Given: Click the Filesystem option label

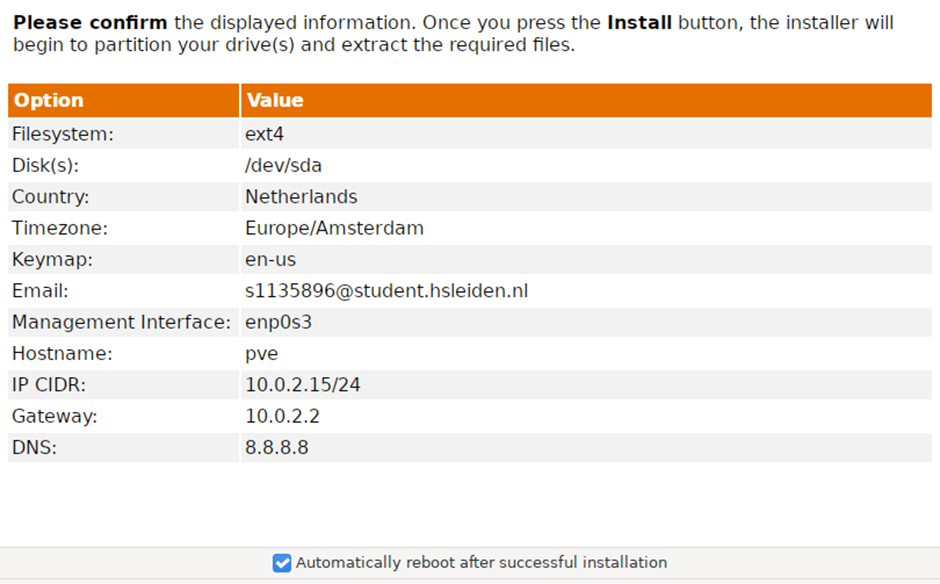Looking at the screenshot, I should tap(62, 134).
